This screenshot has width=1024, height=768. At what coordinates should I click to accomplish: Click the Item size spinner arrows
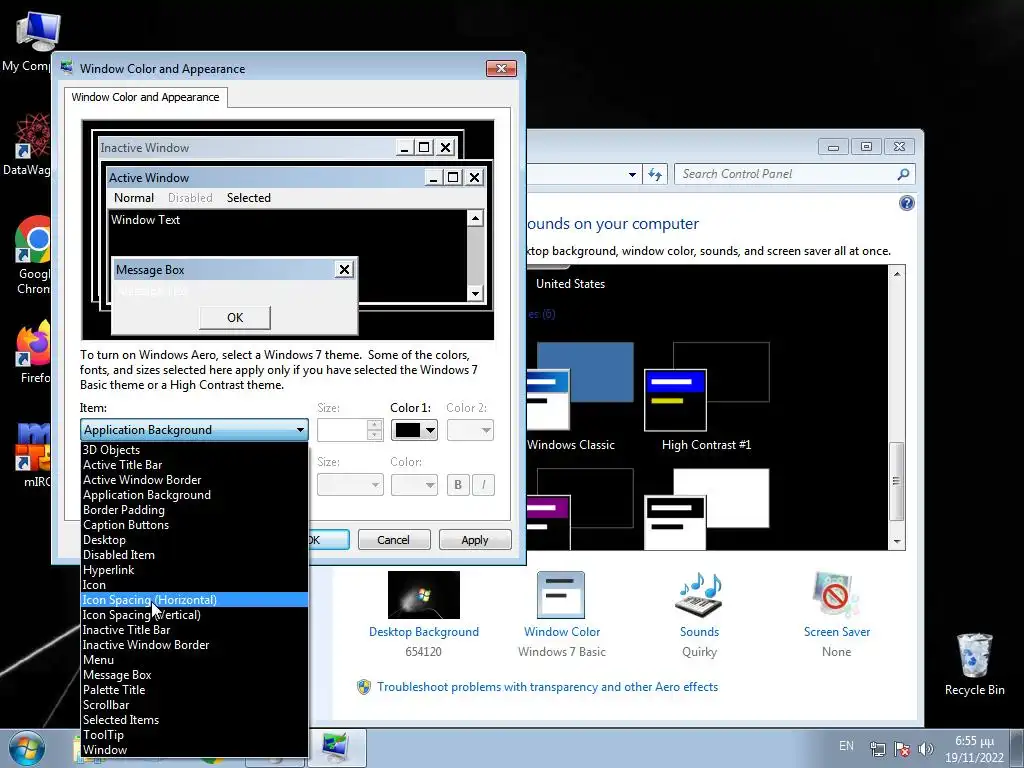374,430
